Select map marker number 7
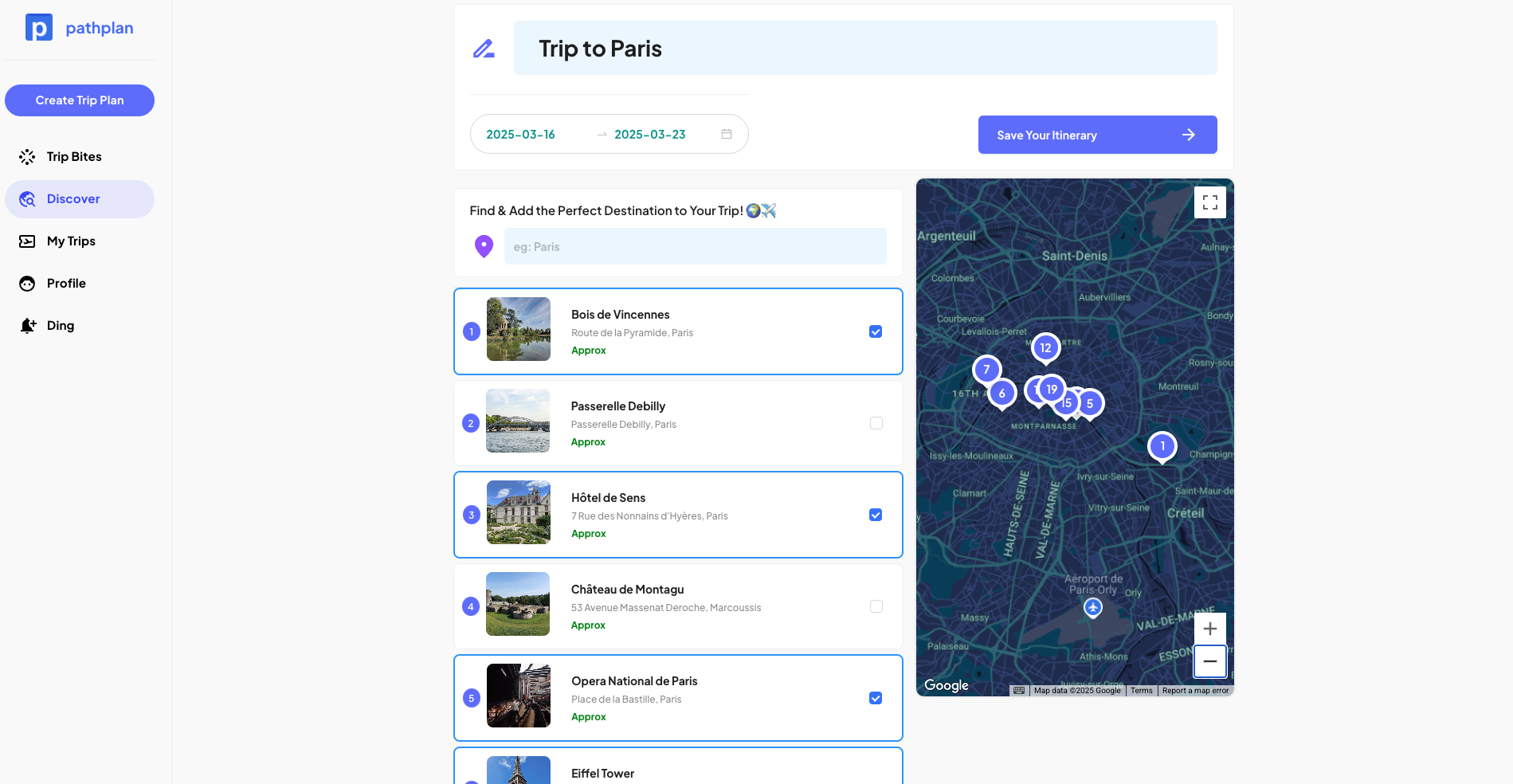1513x784 pixels. pyautogui.click(x=986, y=370)
